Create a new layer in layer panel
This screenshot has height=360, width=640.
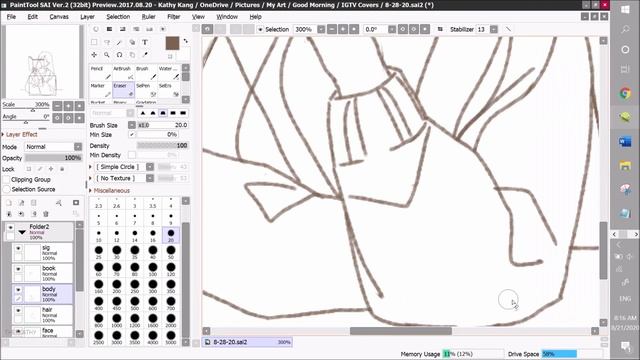[x=9, y=203]
